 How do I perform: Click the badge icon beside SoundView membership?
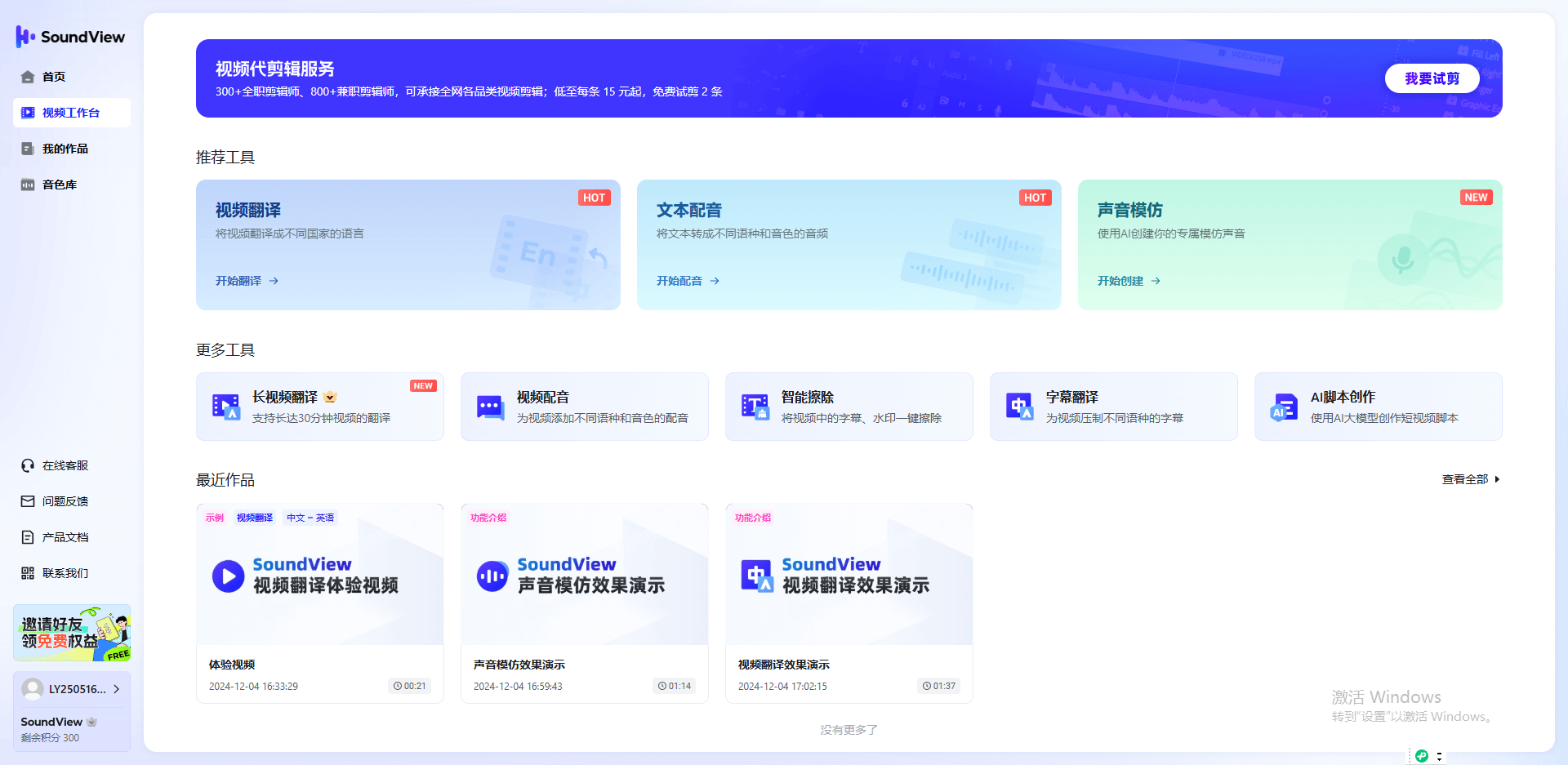92,722
